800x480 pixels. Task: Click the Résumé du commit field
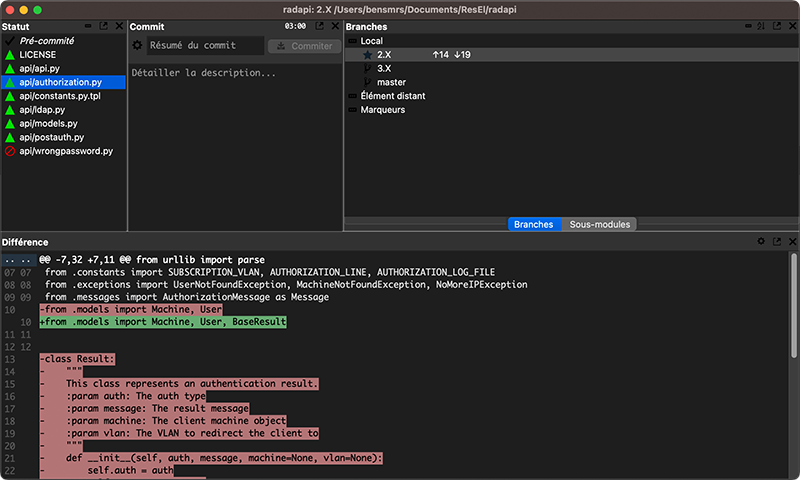[205, 45]
